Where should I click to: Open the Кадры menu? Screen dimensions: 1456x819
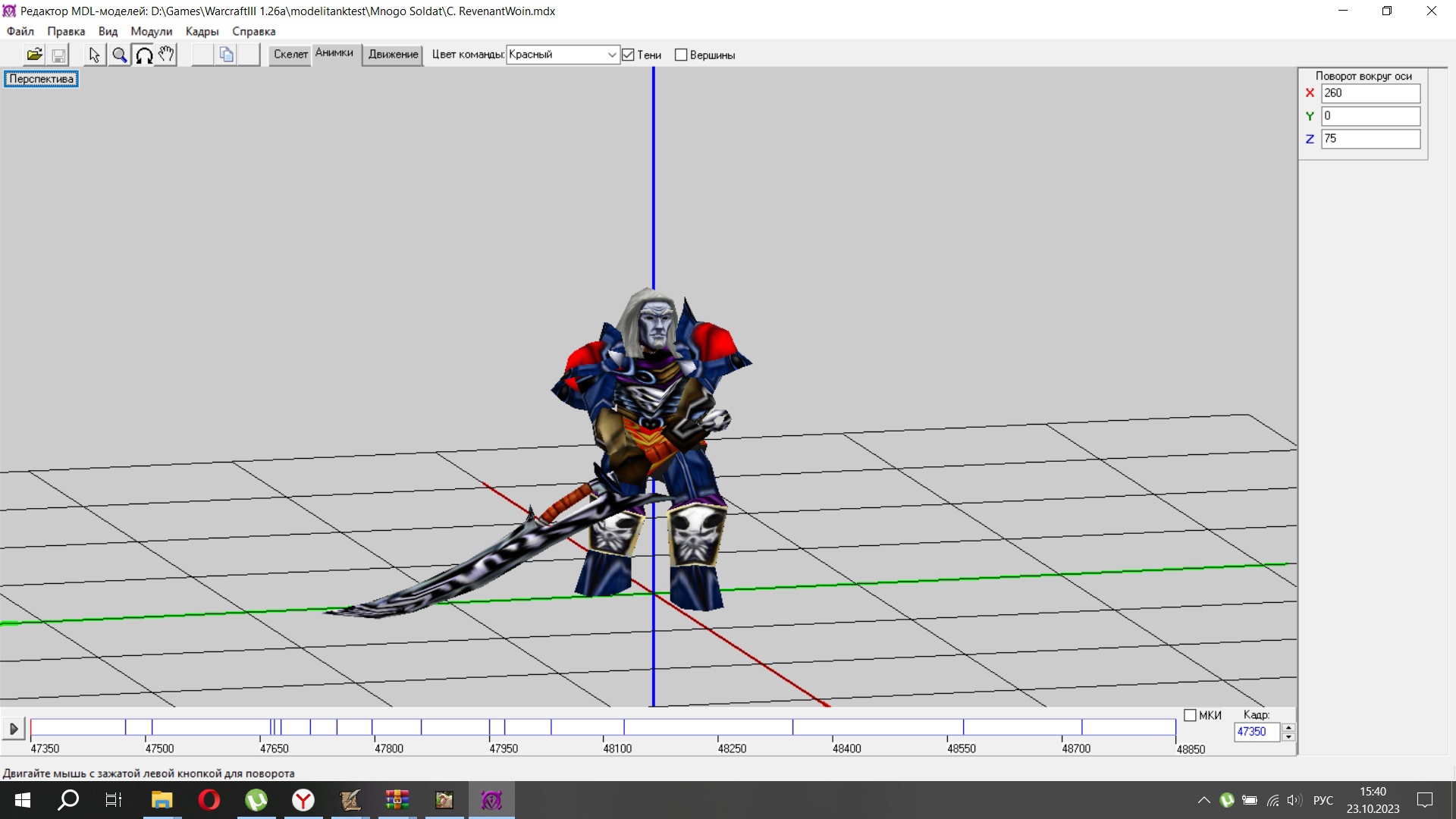click(202, 31)
